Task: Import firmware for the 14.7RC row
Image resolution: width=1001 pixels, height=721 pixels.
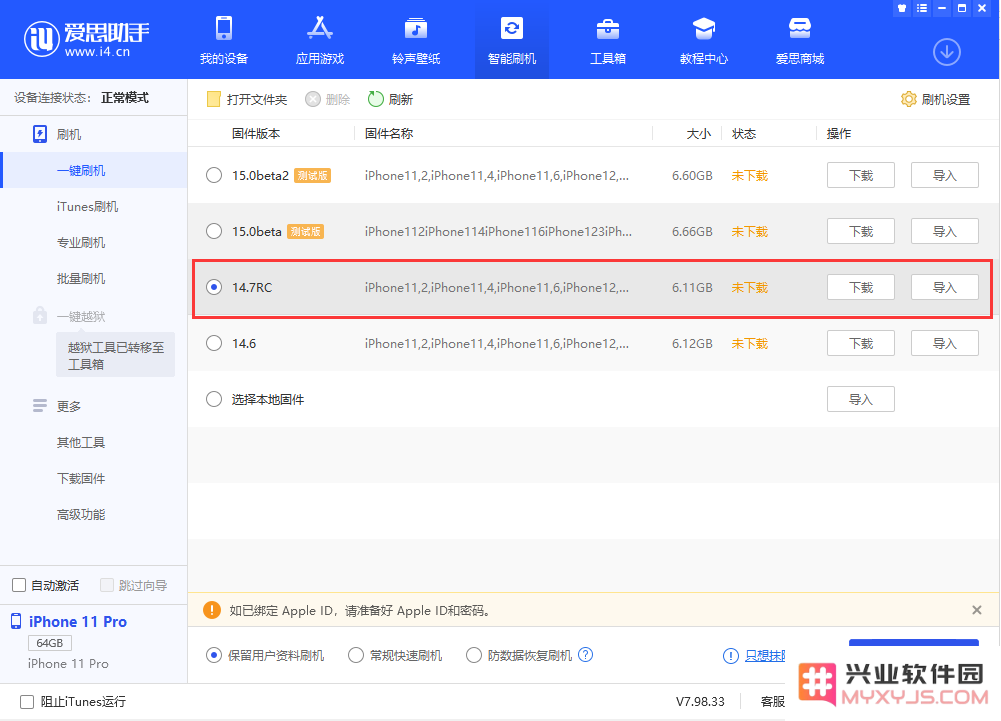Action: tap(944, 287)
